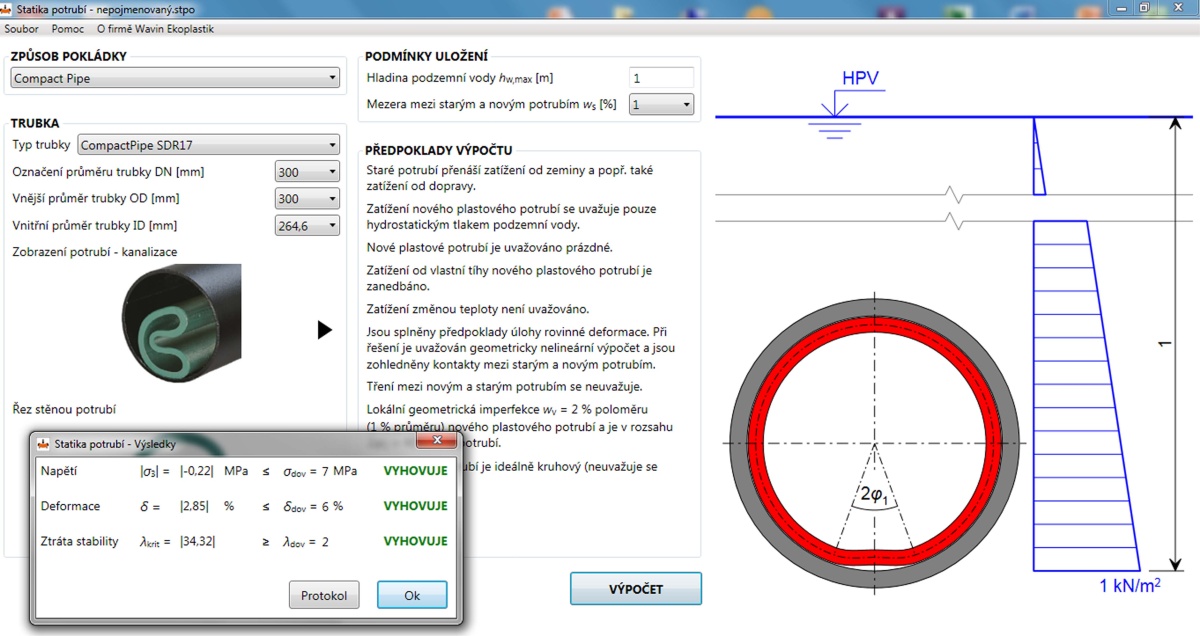This screenshot has height=636, width=1200.
Task: Maximize the Statika potrubí main window
Action: (x=1143, y=8)
